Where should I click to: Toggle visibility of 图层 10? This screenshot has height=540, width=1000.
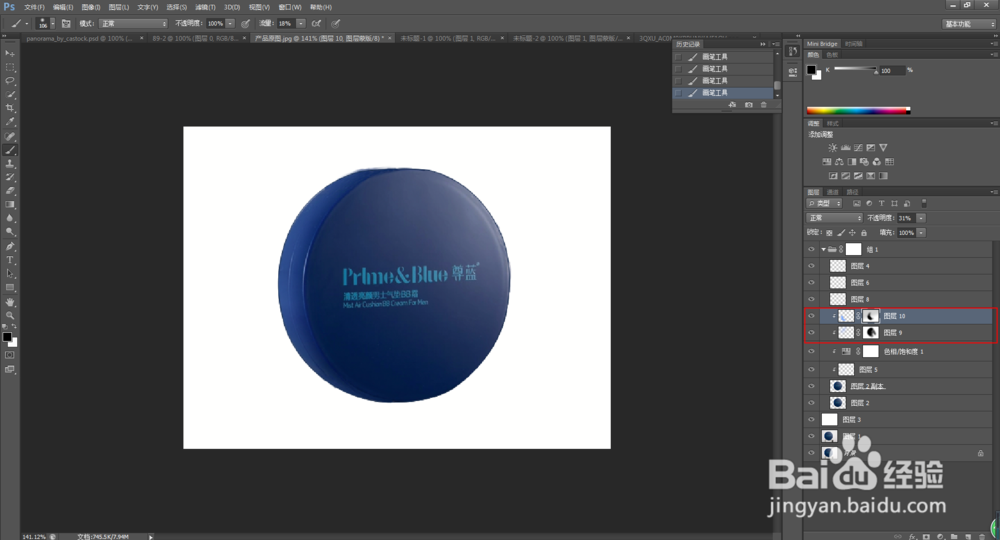pos(811,316)
